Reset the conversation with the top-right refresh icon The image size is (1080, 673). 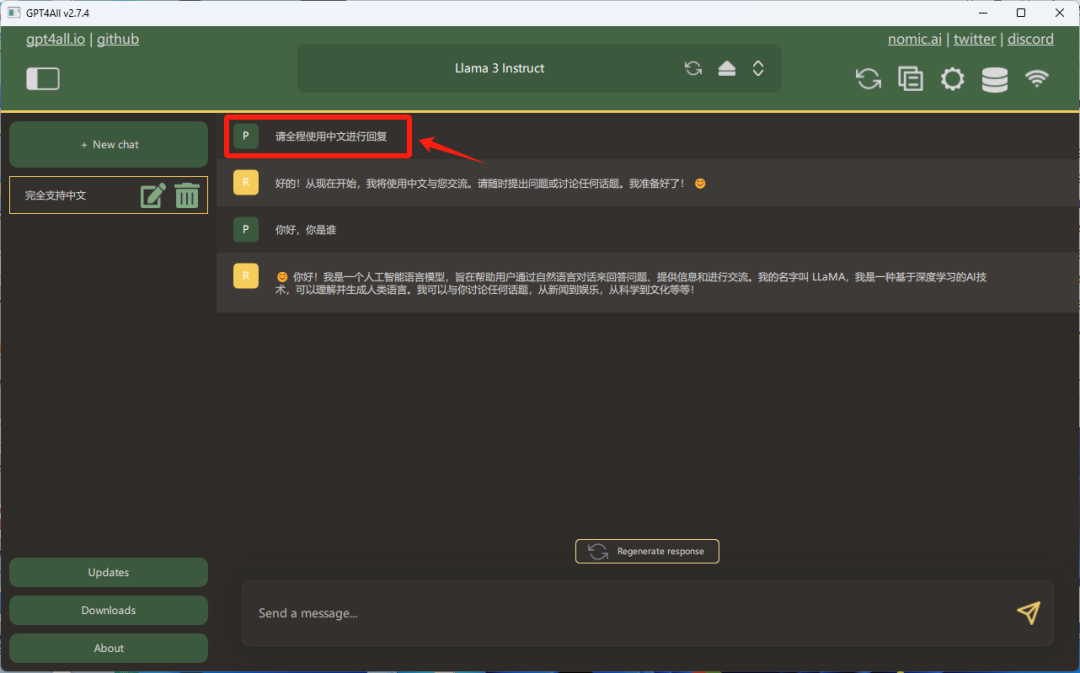868,79
